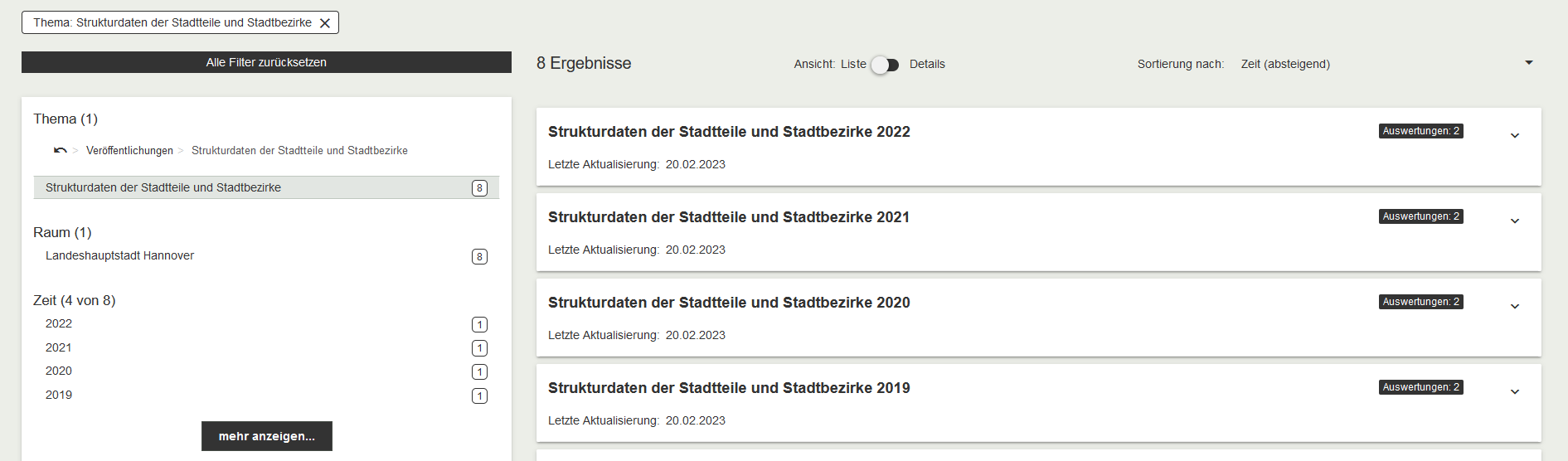
Task: Expand the Strukturdaten 2022 result chevron
Action: click(x=1514, y=136)
